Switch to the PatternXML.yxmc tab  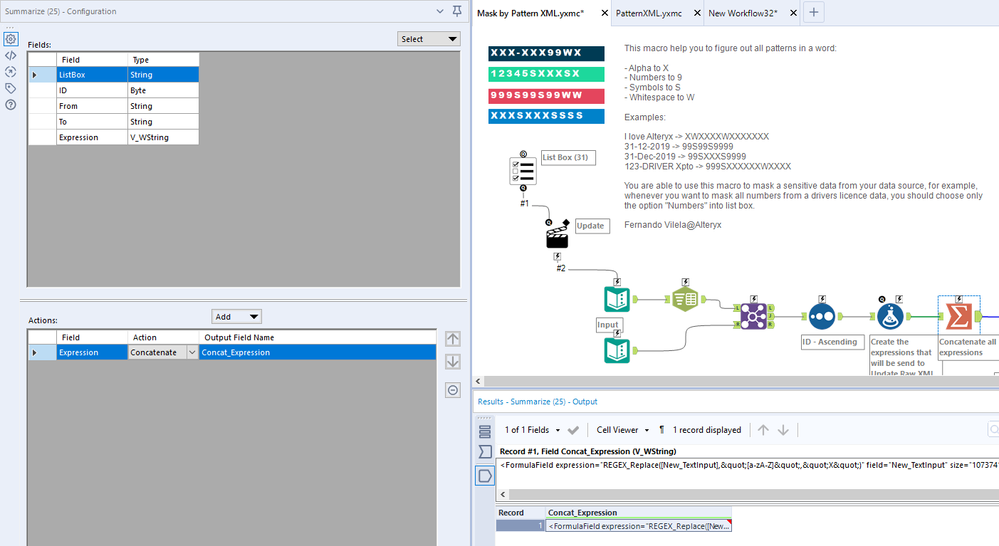tap(649, 13)
